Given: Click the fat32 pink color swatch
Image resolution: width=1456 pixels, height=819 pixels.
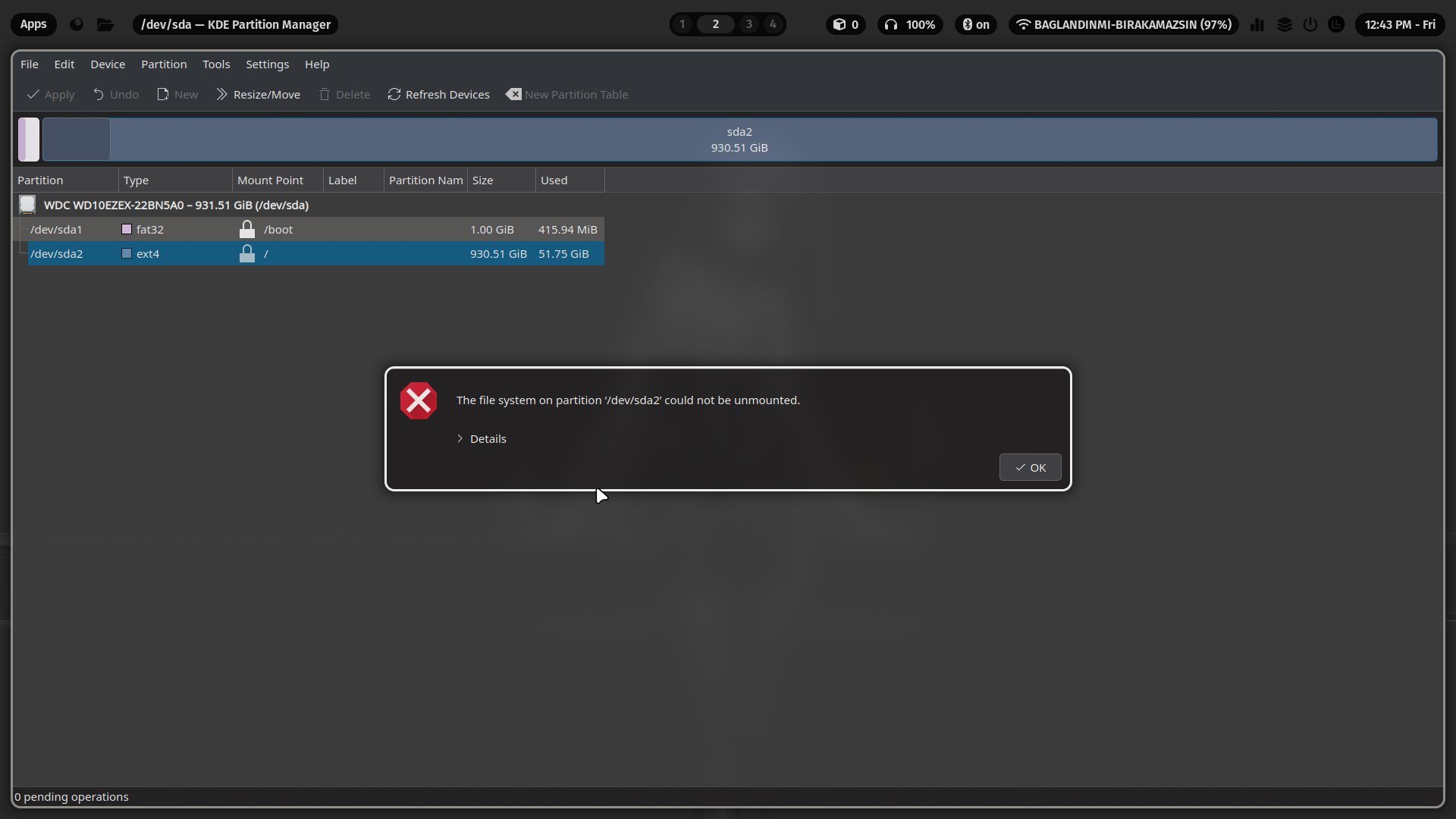Looking at the screenshot, I should [127, 229].
